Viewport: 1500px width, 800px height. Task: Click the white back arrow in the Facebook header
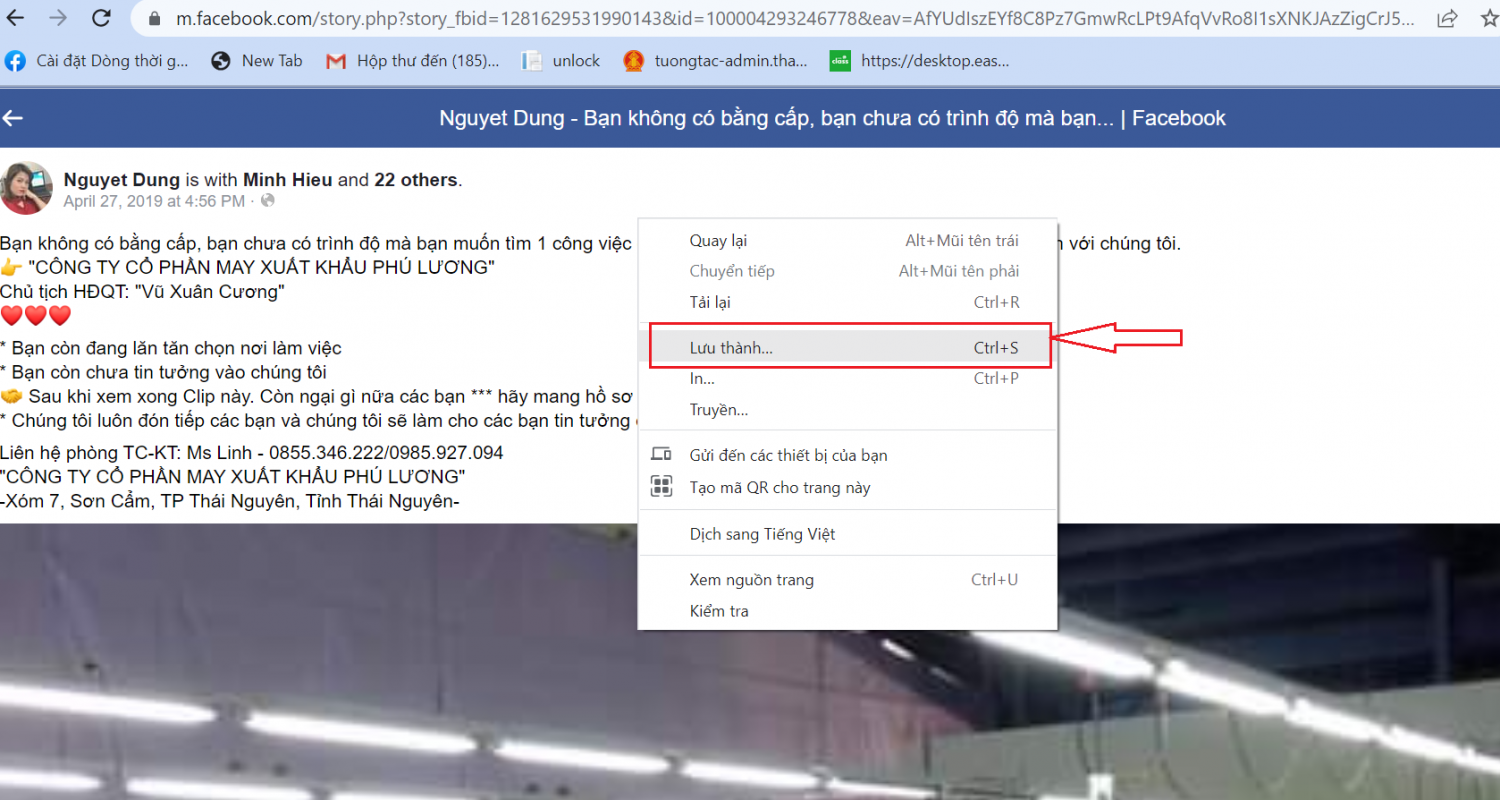(12, 118)
